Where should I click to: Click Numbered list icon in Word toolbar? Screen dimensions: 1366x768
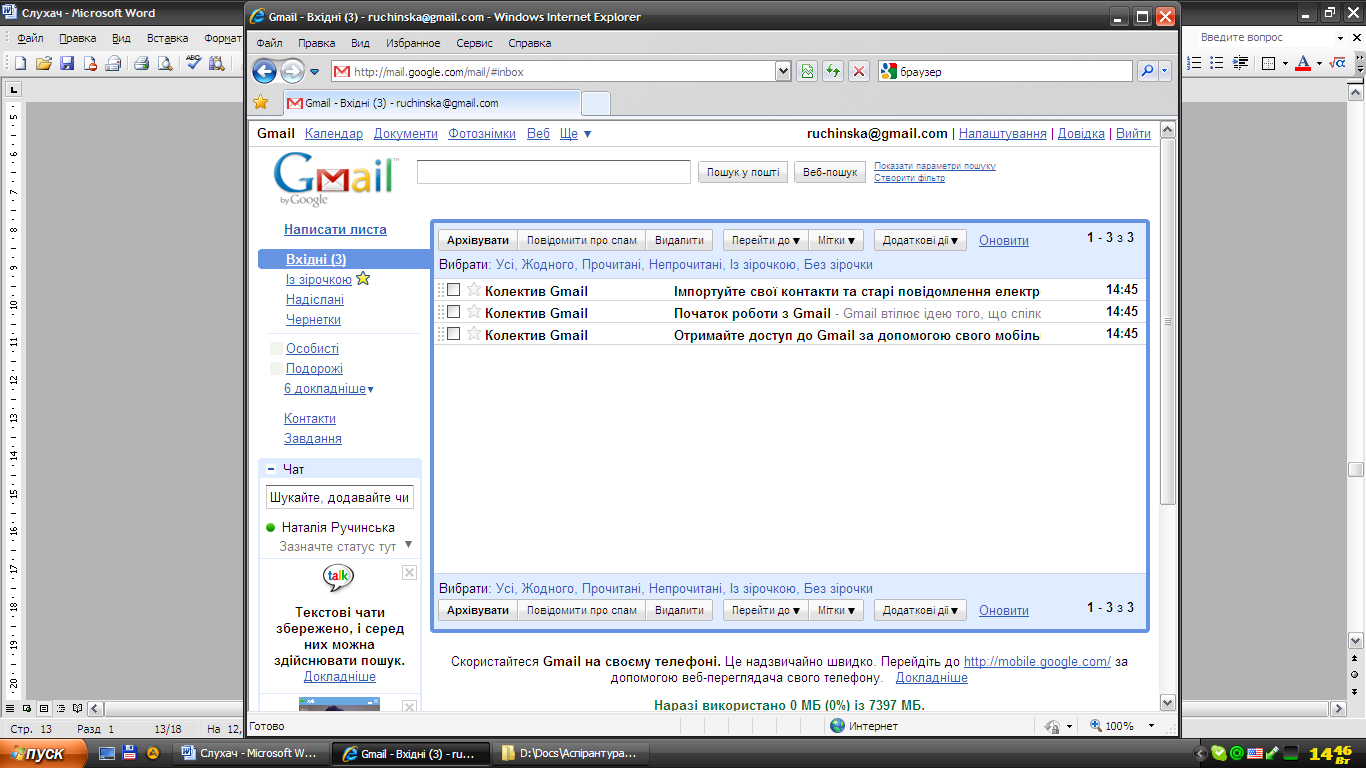[x=1194, y=63]
